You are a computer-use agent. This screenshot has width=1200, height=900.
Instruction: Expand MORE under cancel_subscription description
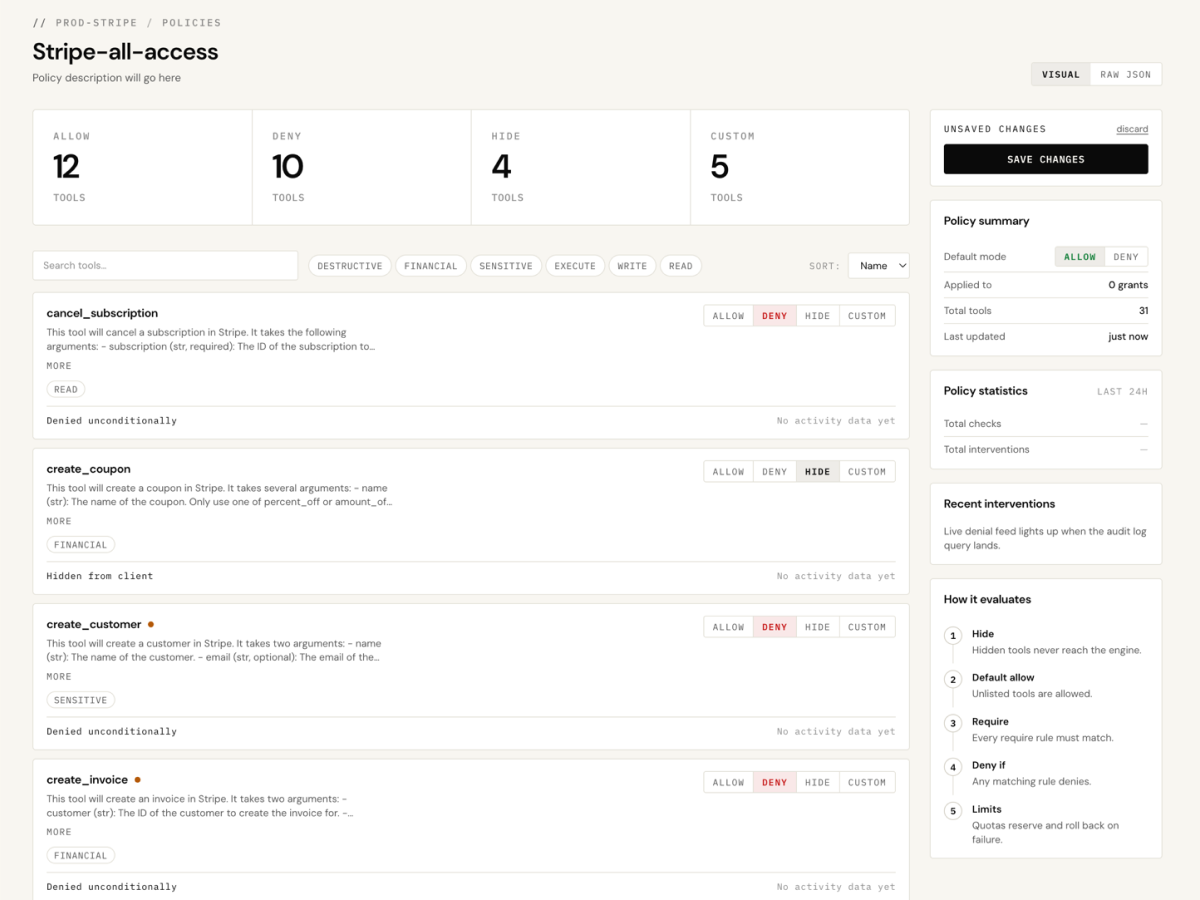point(59,366)
